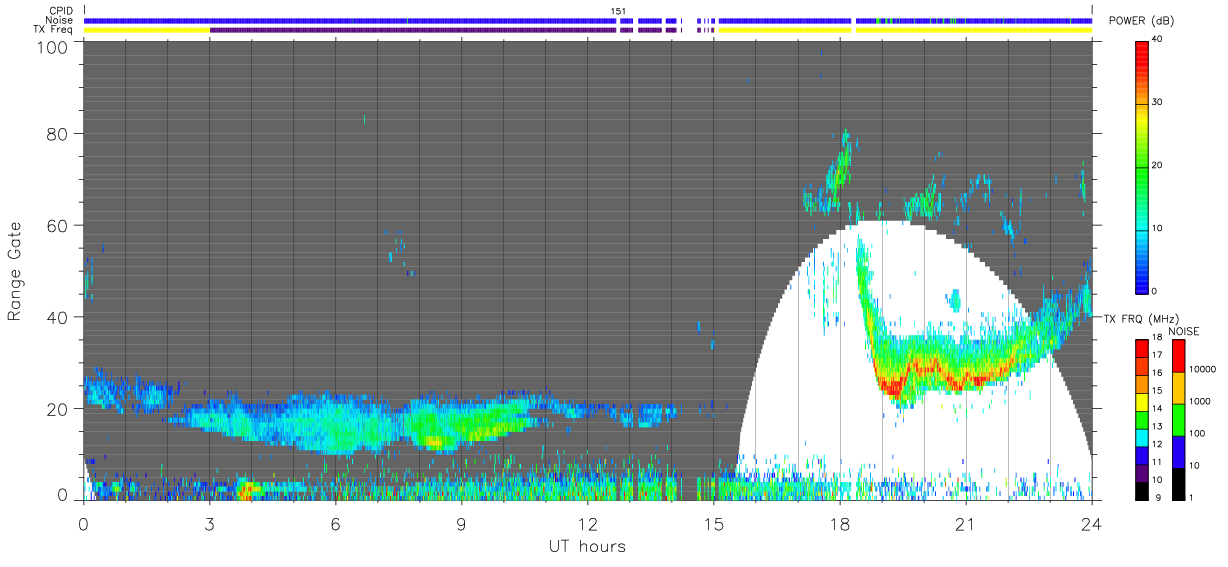The height and width of the screenshot is (567, 1228).
Task: Click the Noise row label at top left
Action: click(x=61, y=20)
